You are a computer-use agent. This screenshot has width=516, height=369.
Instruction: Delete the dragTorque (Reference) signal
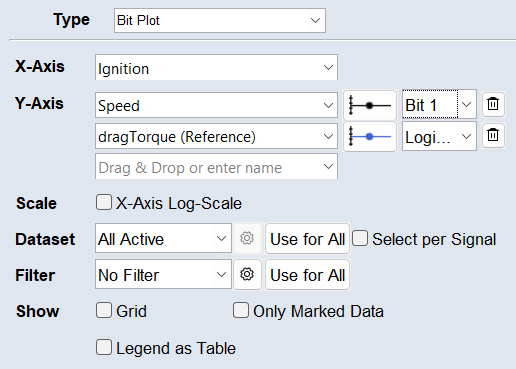click(493, 135)
